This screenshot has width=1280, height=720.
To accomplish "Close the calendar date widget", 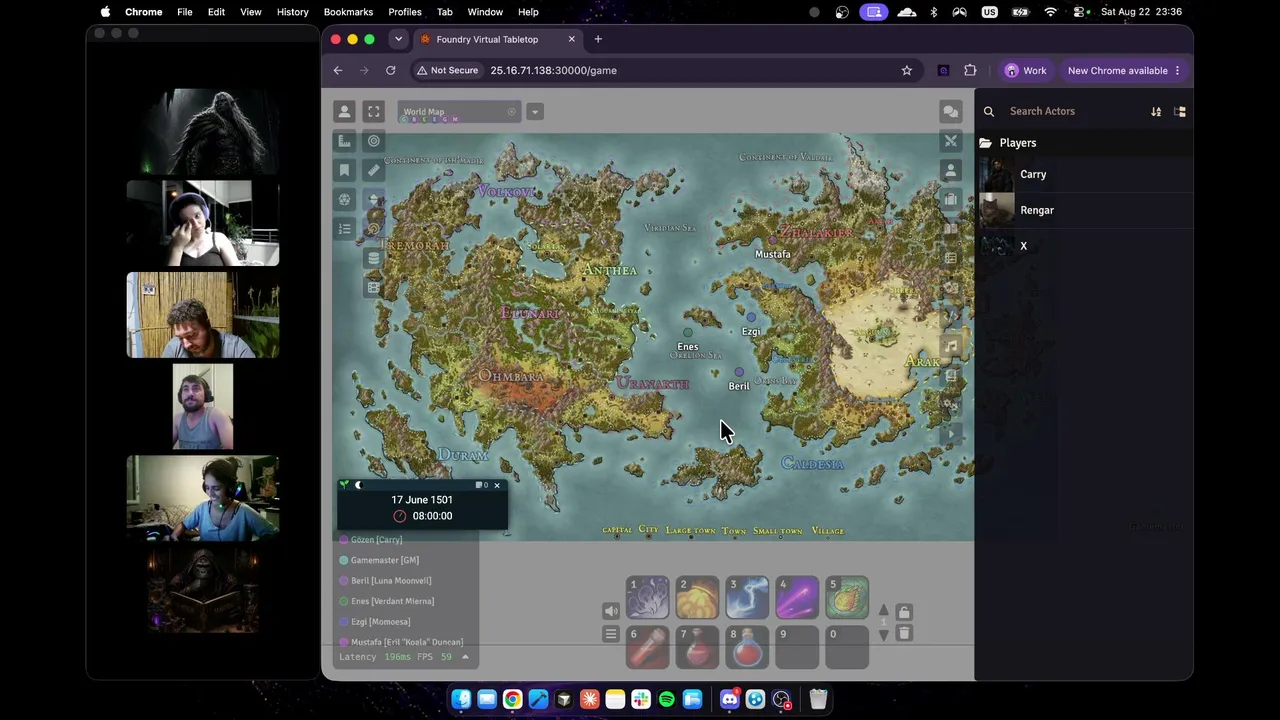I will tap(497, 485).
